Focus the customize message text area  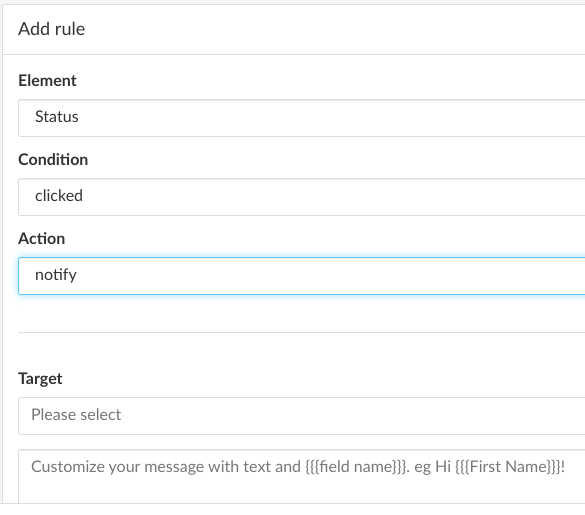(x=301, y=476)
